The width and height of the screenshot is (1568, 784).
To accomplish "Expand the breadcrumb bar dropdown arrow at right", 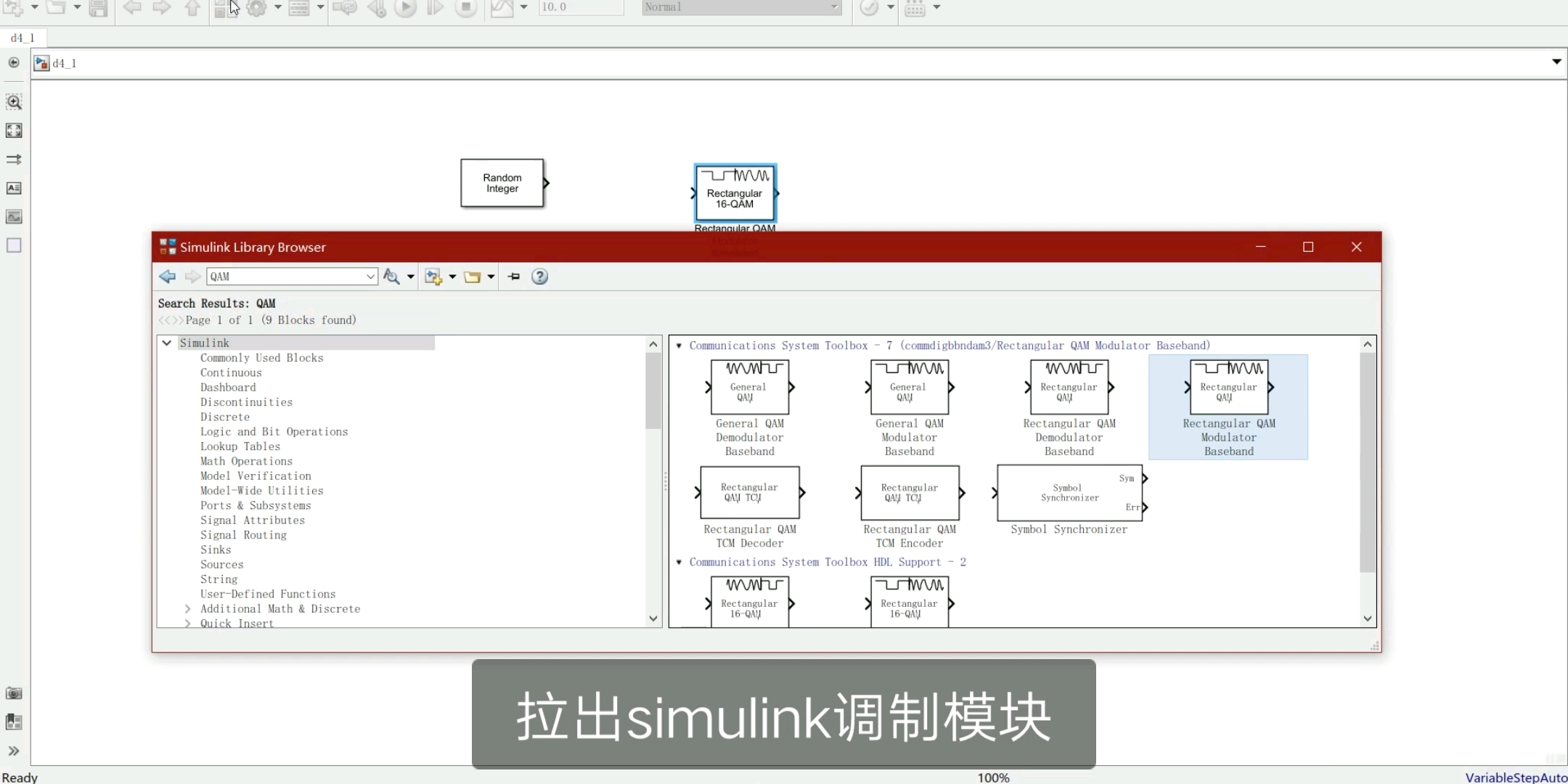I will point(1556,62).
